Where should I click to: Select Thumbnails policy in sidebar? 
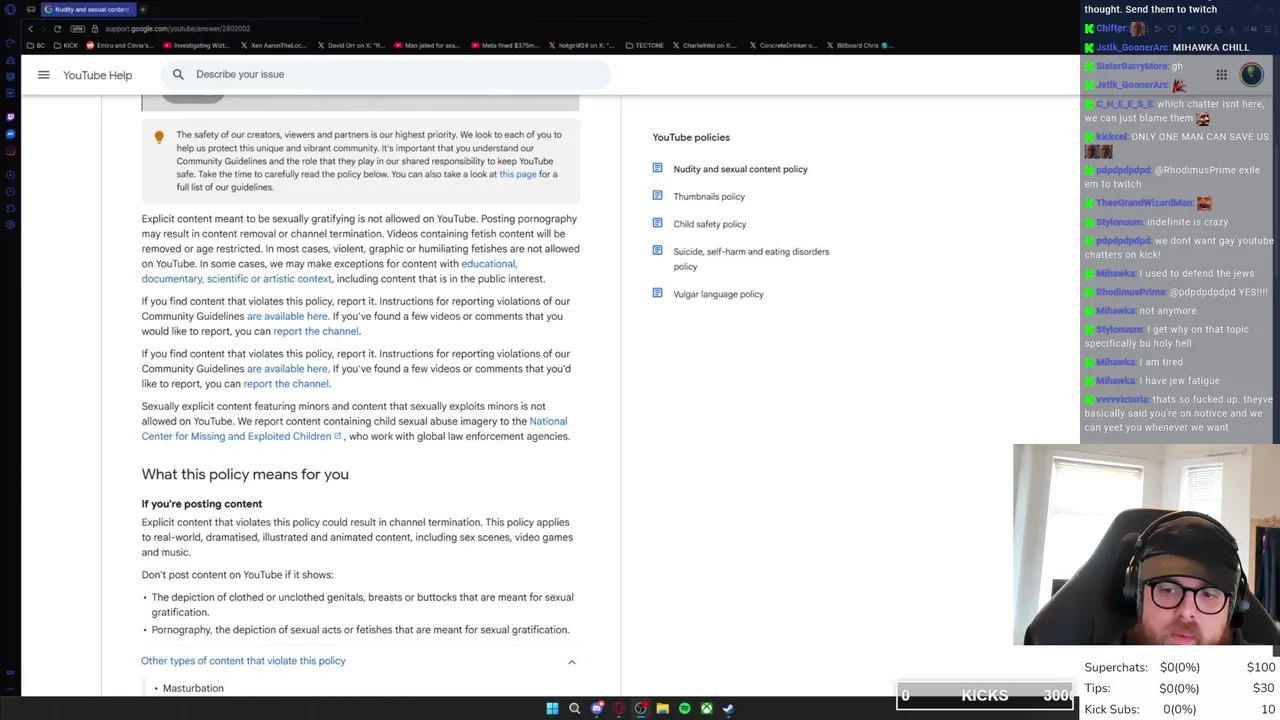coord(709,197)
